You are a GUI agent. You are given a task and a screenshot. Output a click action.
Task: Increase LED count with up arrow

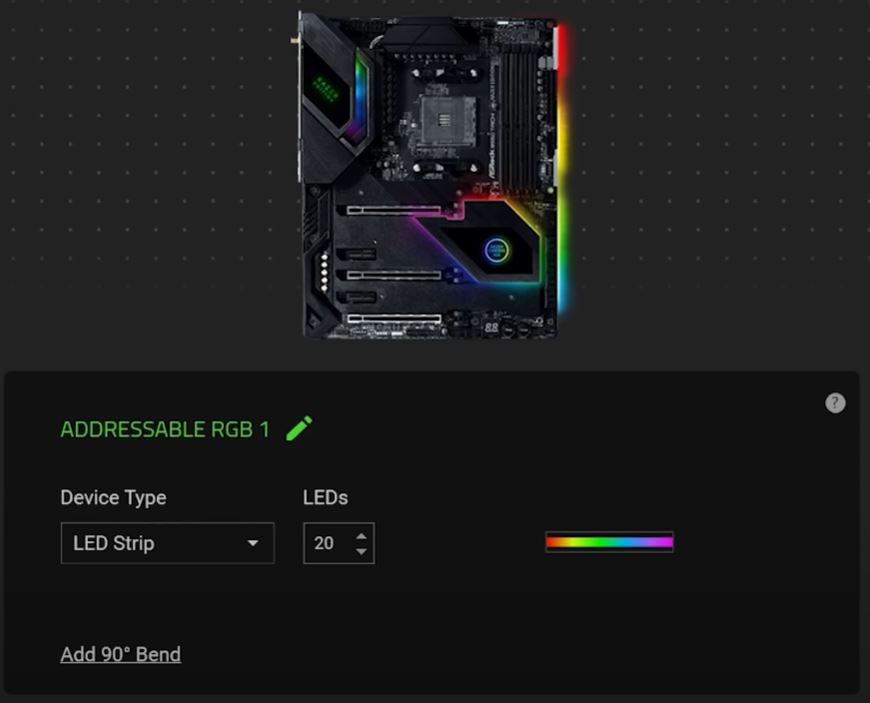[x=361, y=536]
